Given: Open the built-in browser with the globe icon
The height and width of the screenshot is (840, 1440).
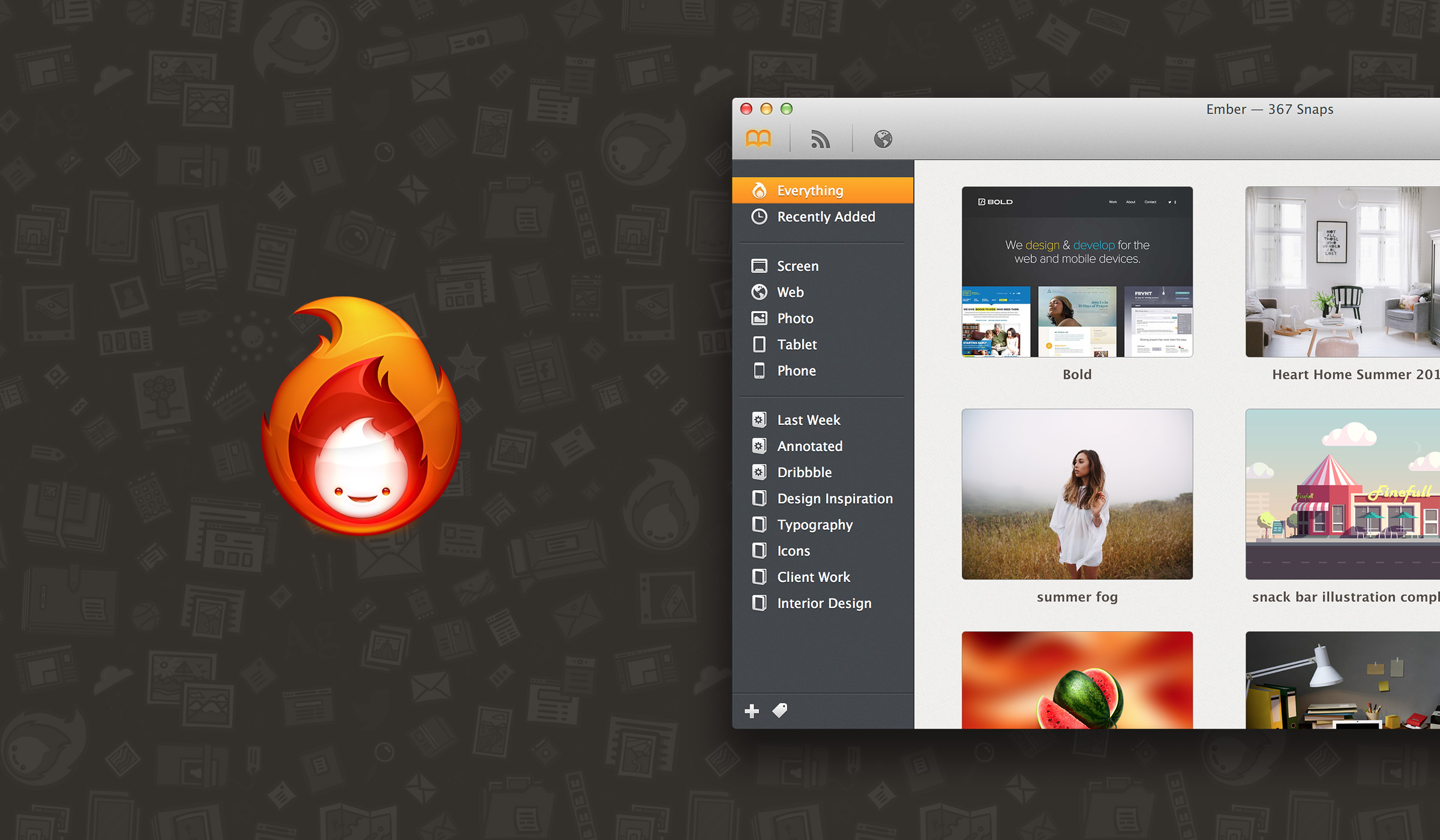Looking at the screenshot, I should [881, 138].
